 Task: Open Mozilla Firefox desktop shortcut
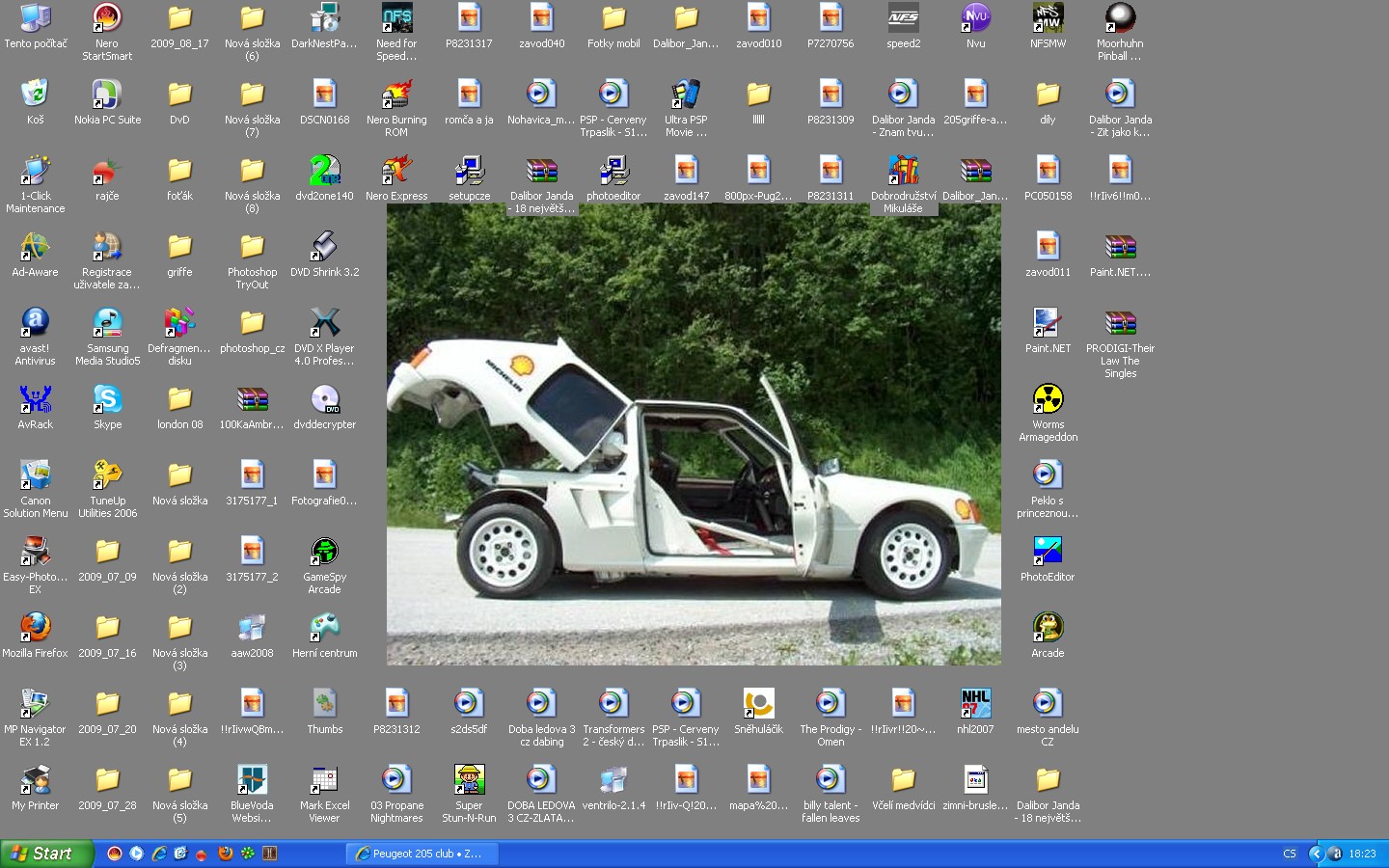tap(36, 628)
